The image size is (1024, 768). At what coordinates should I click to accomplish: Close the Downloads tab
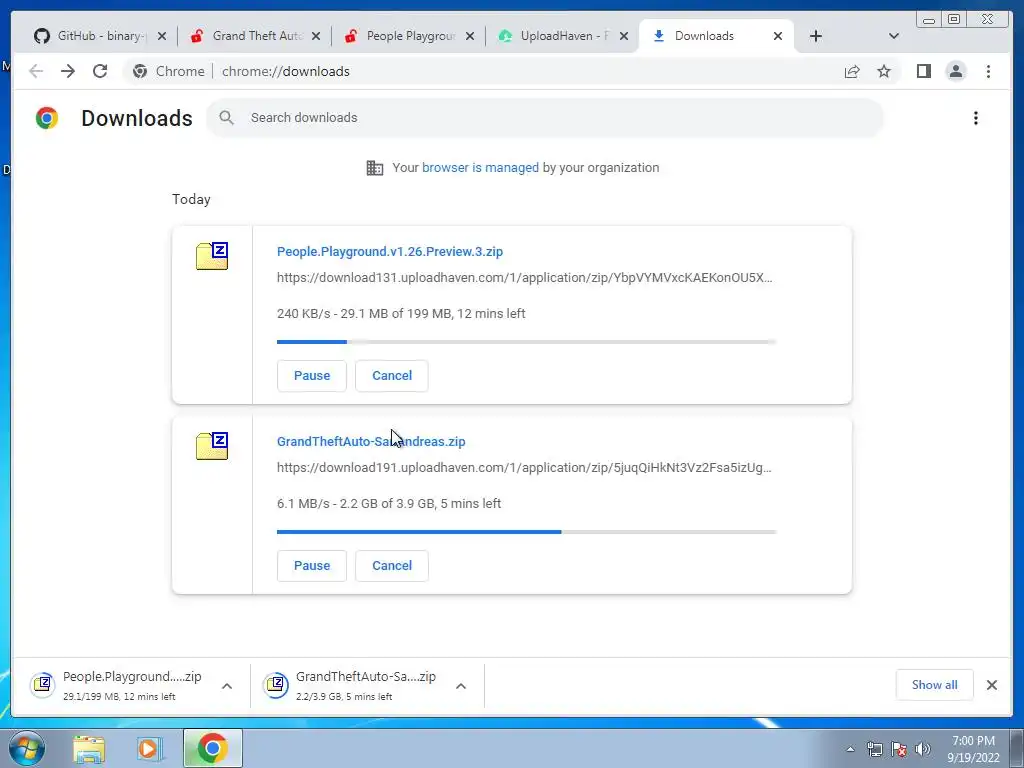tap(778, 36)
